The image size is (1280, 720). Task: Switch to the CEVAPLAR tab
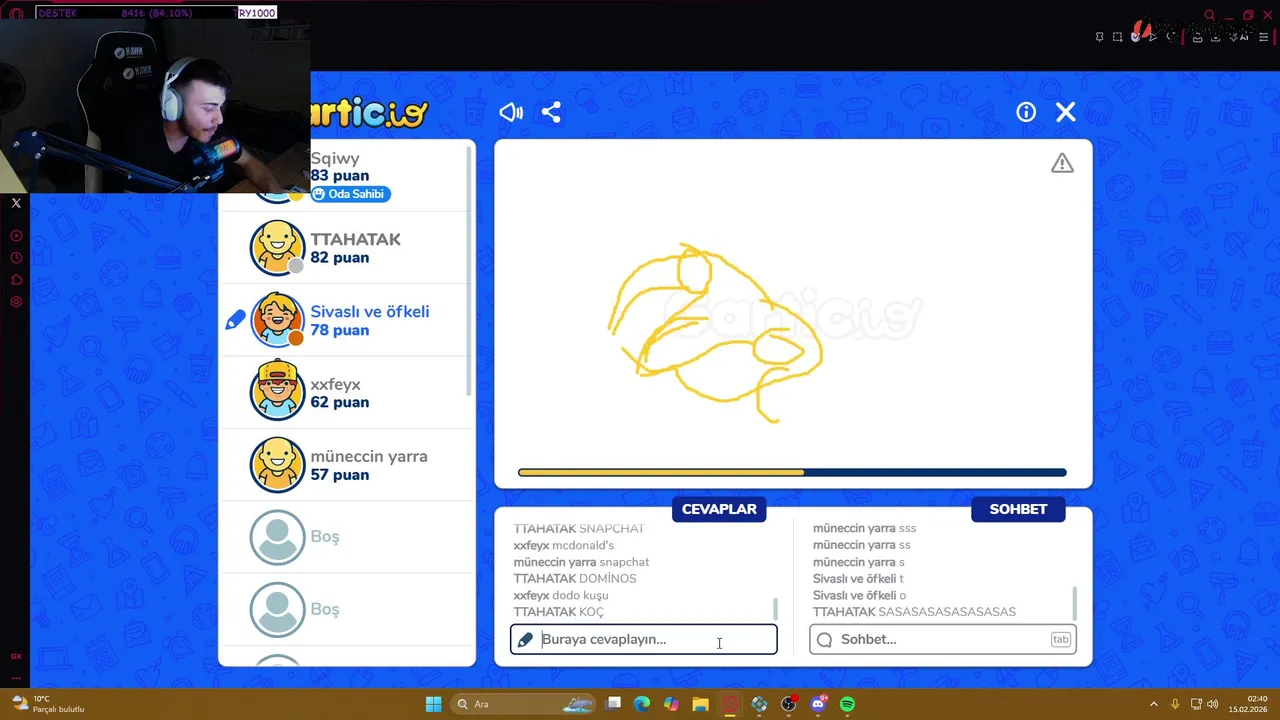719,509
